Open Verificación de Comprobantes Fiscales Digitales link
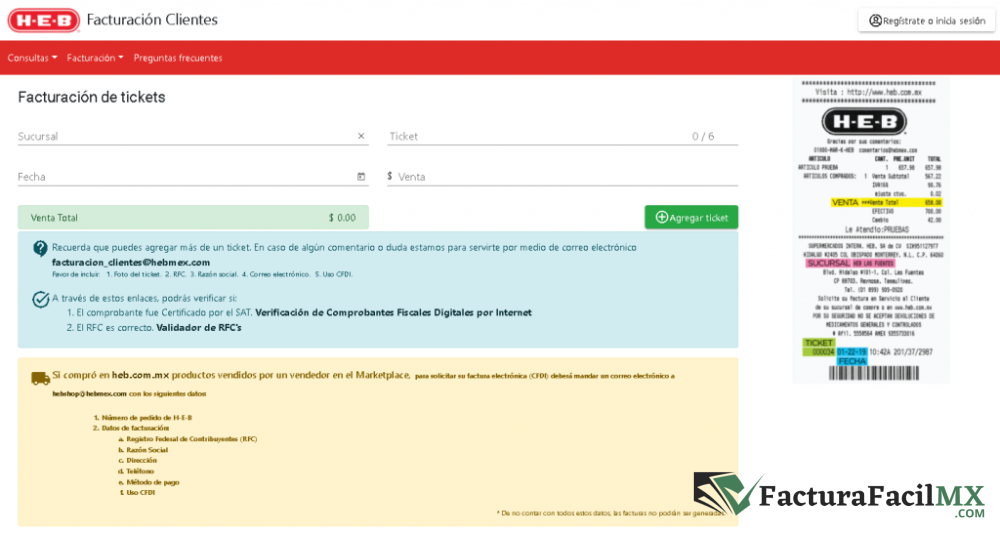 [x=393, y=313]
